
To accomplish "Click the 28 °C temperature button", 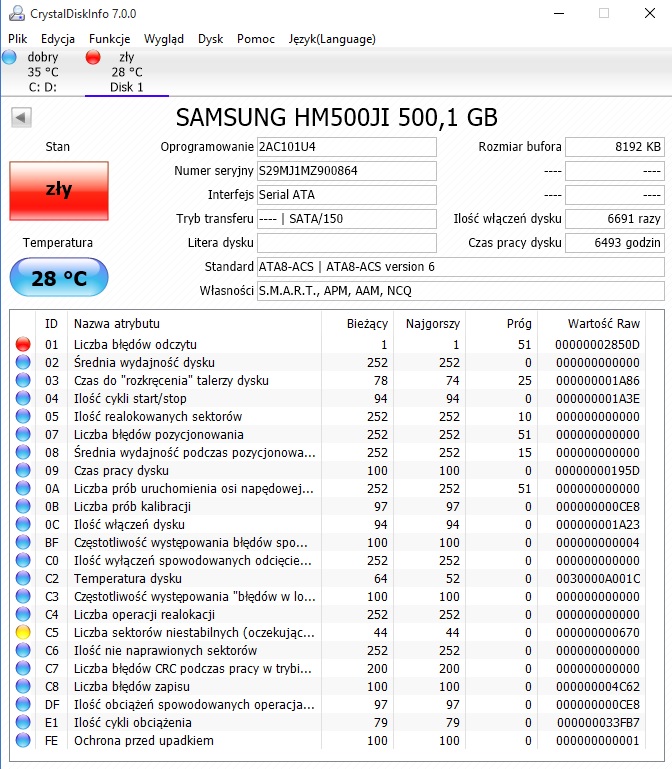I will point(59,277).
